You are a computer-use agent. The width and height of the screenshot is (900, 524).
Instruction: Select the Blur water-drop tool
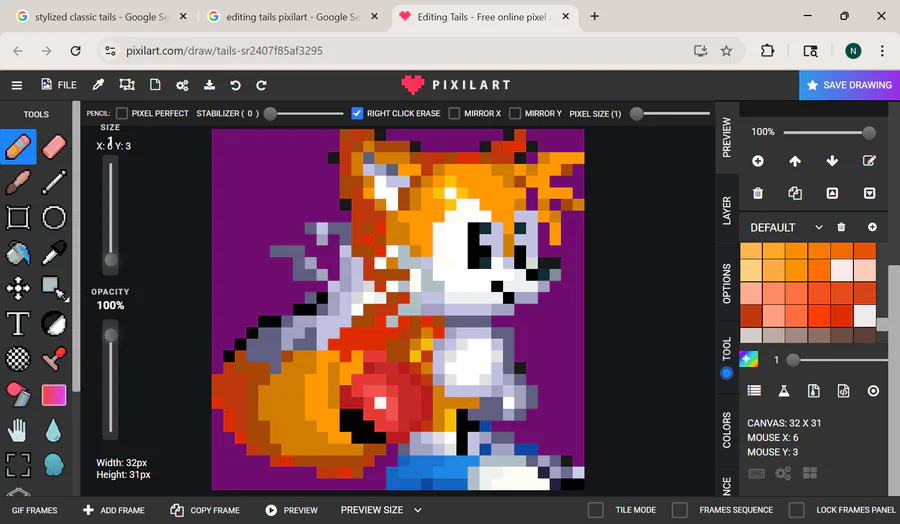(53, 430)
